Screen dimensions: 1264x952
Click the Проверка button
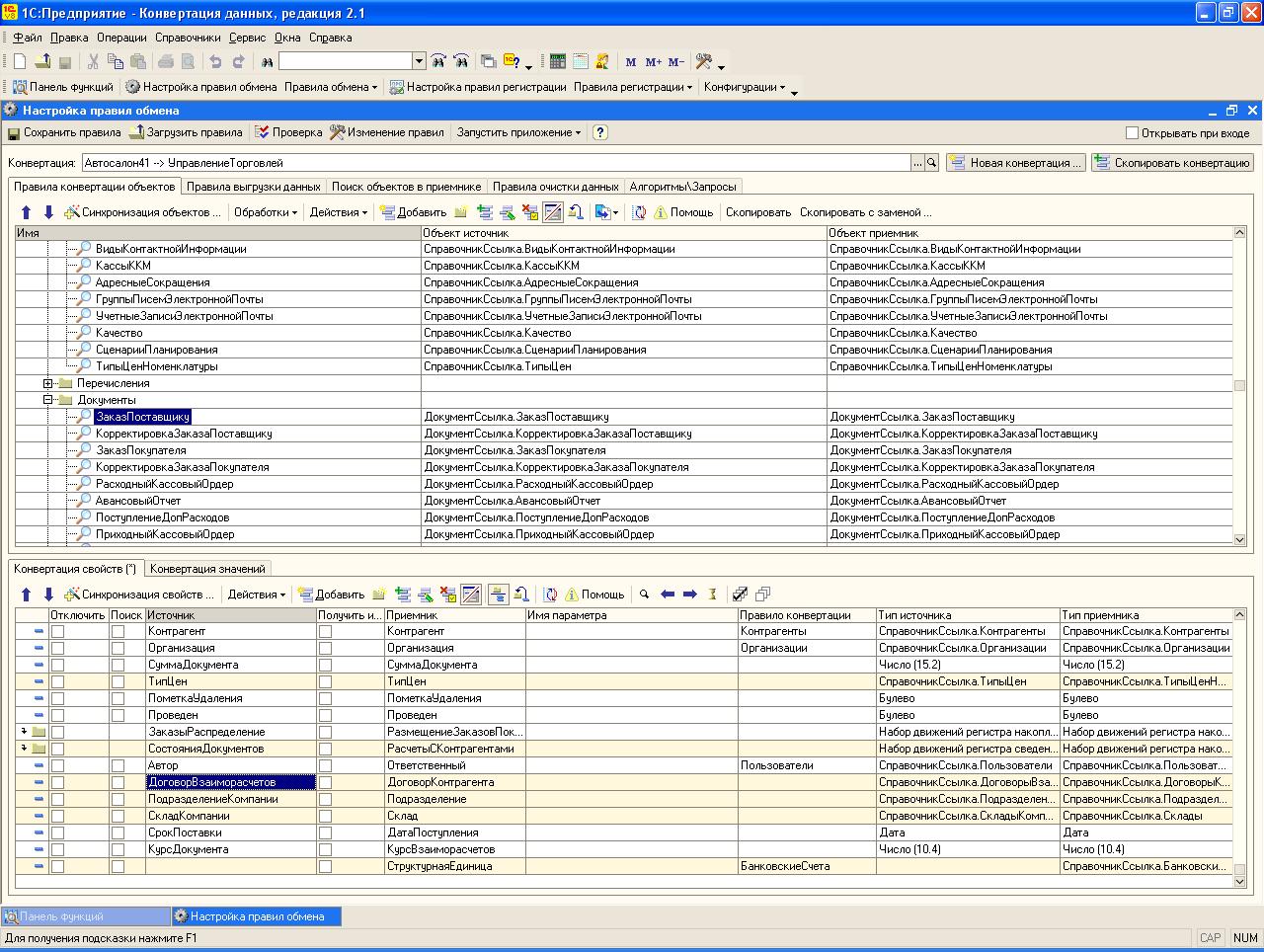pos(288,132)
